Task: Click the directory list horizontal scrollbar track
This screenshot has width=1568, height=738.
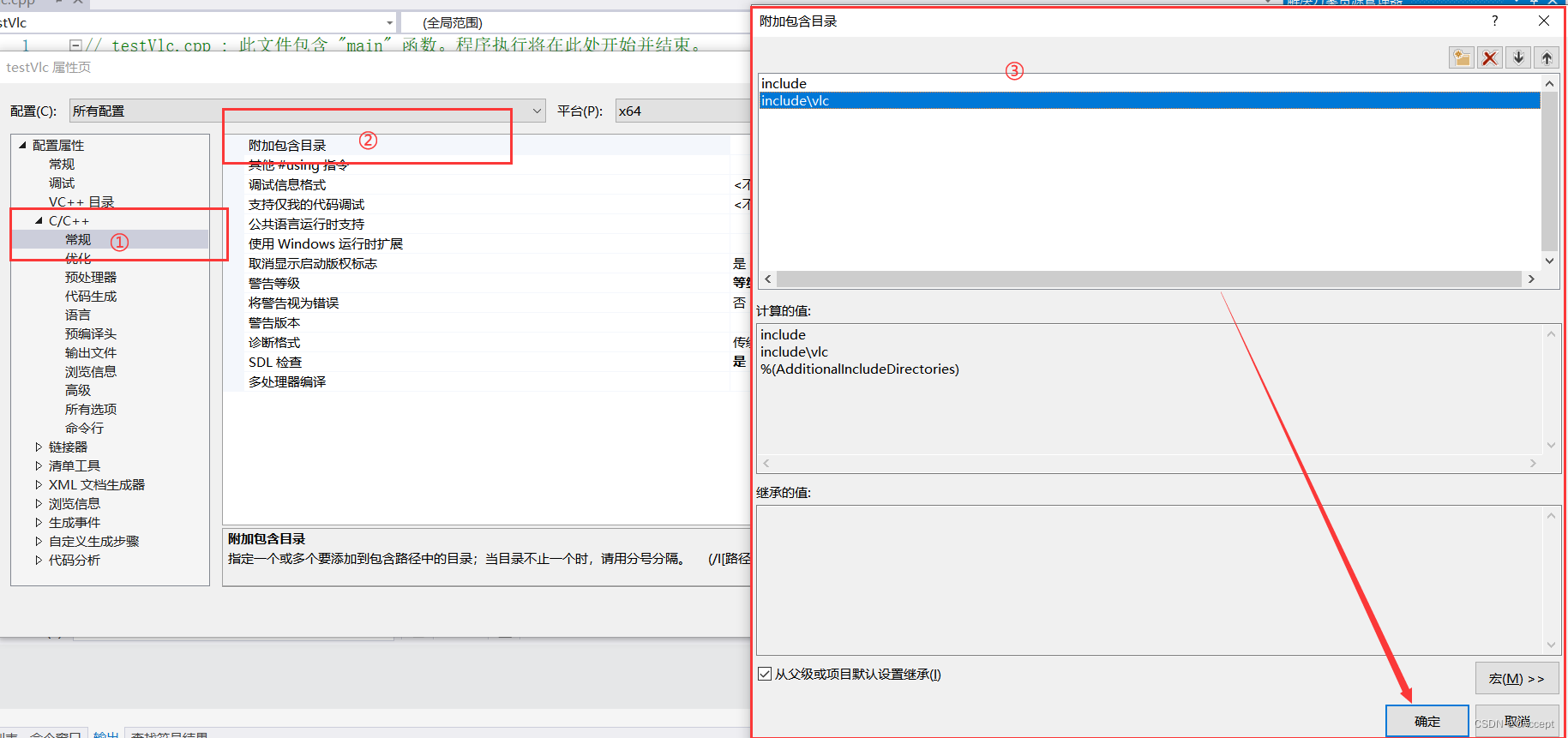Action: point(1149,279)
